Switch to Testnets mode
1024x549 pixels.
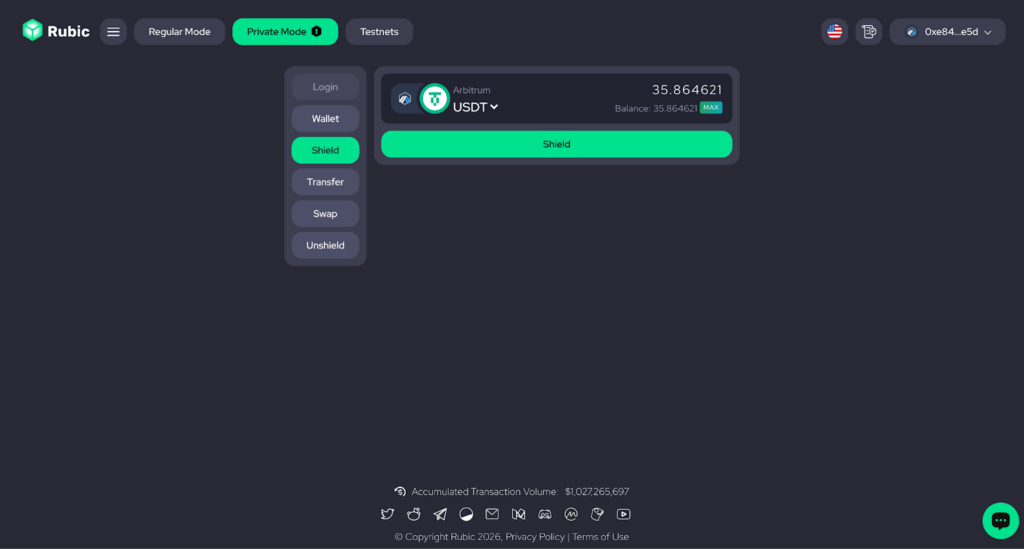tap(379, 32)
